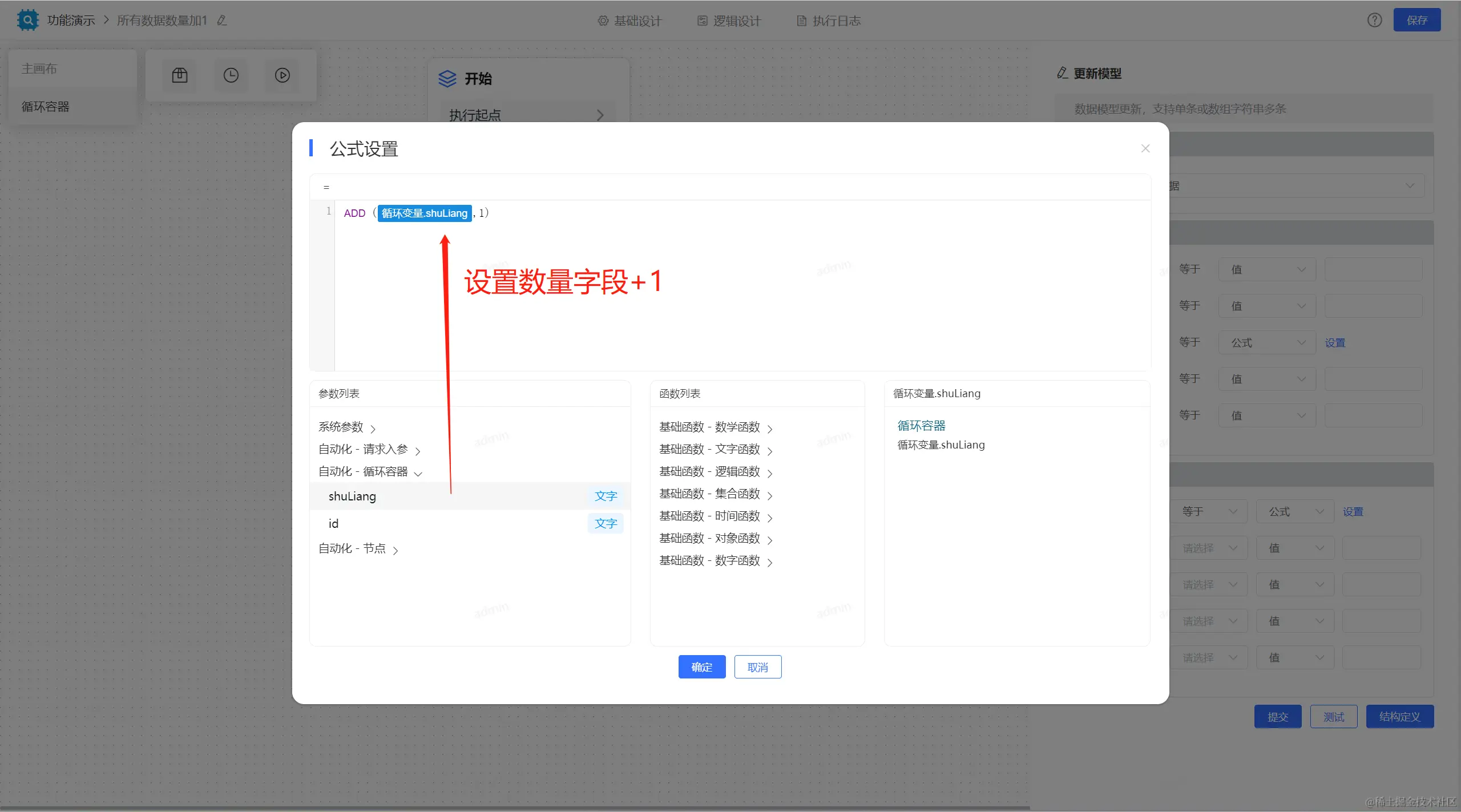Click the 开始 node layers icon

tap(447, 78)
